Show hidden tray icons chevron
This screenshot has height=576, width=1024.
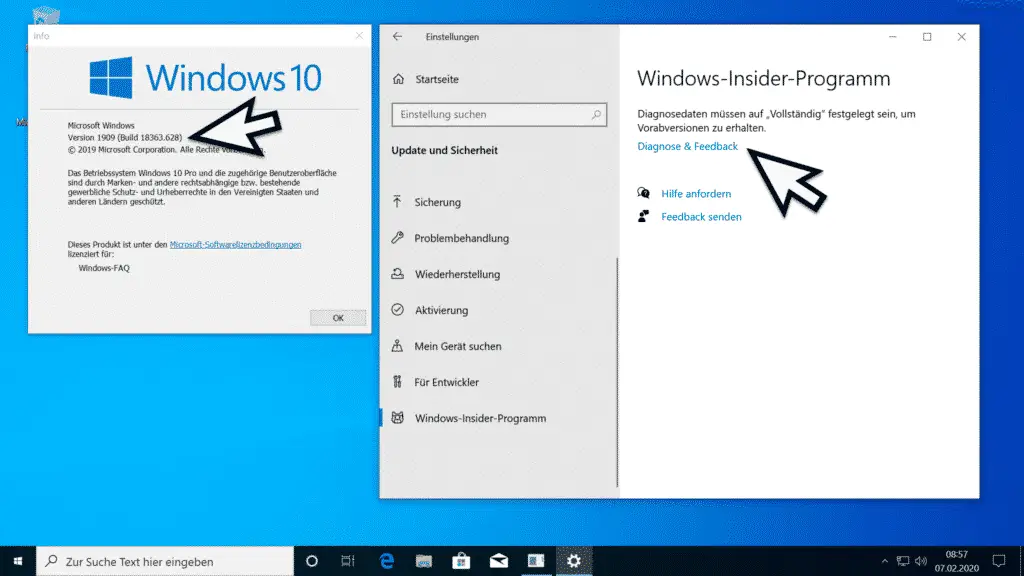pyautogui.click(x=884, y=561)
